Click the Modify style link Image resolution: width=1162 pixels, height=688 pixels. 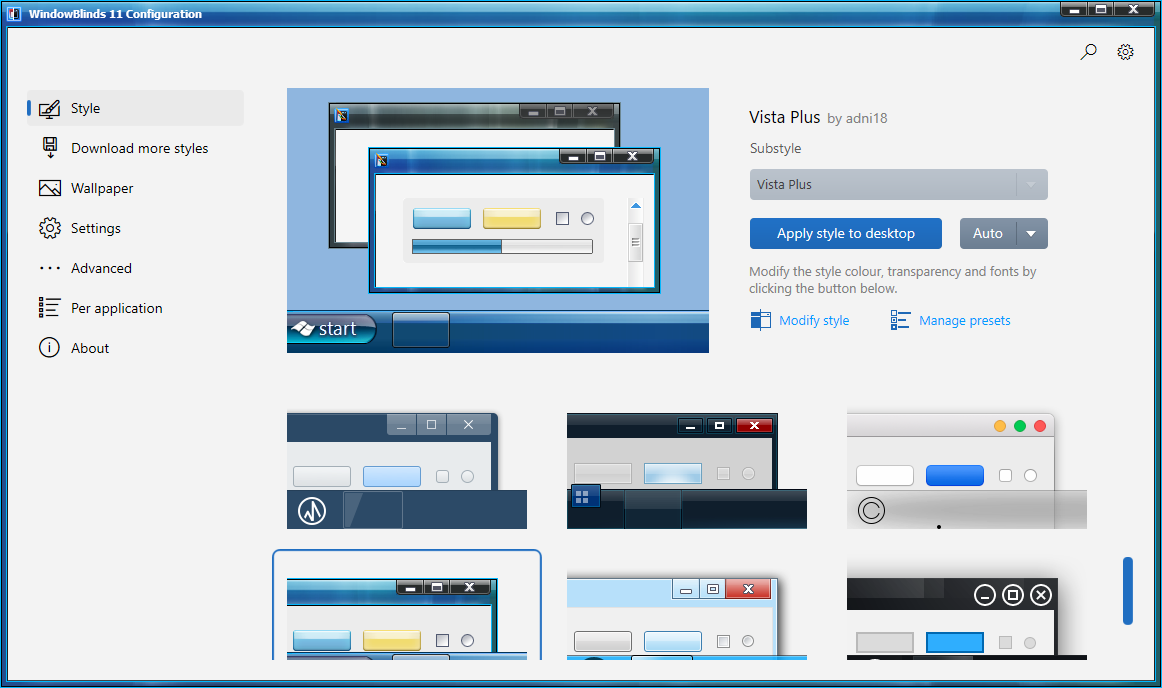click(x=814, y=320)
